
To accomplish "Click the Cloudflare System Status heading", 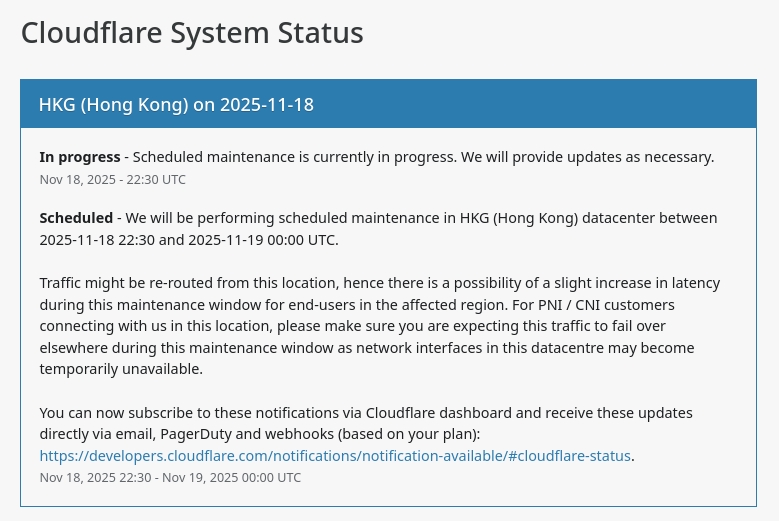I will point(192,33).
